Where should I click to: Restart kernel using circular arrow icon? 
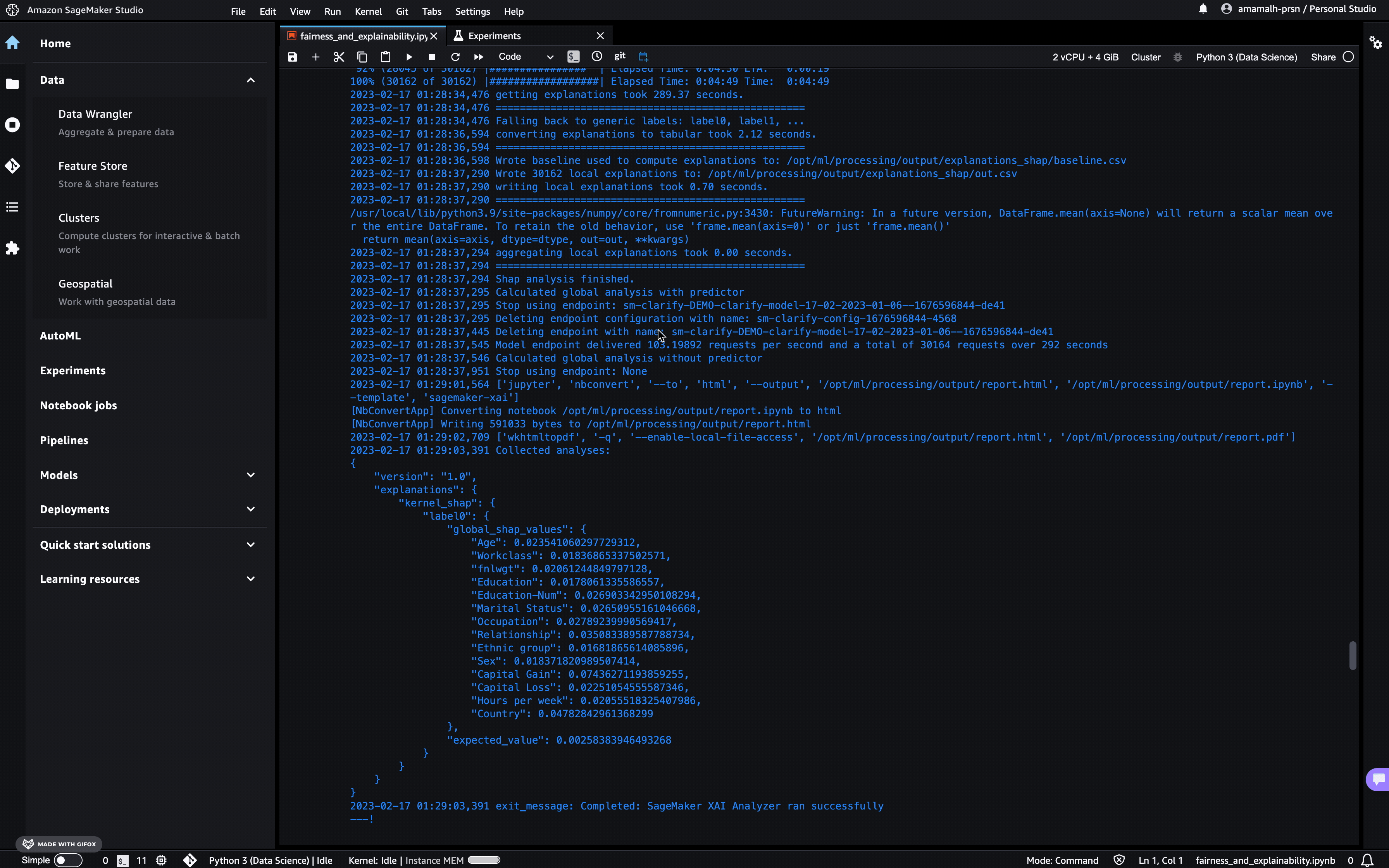click(x=455, y=57)
